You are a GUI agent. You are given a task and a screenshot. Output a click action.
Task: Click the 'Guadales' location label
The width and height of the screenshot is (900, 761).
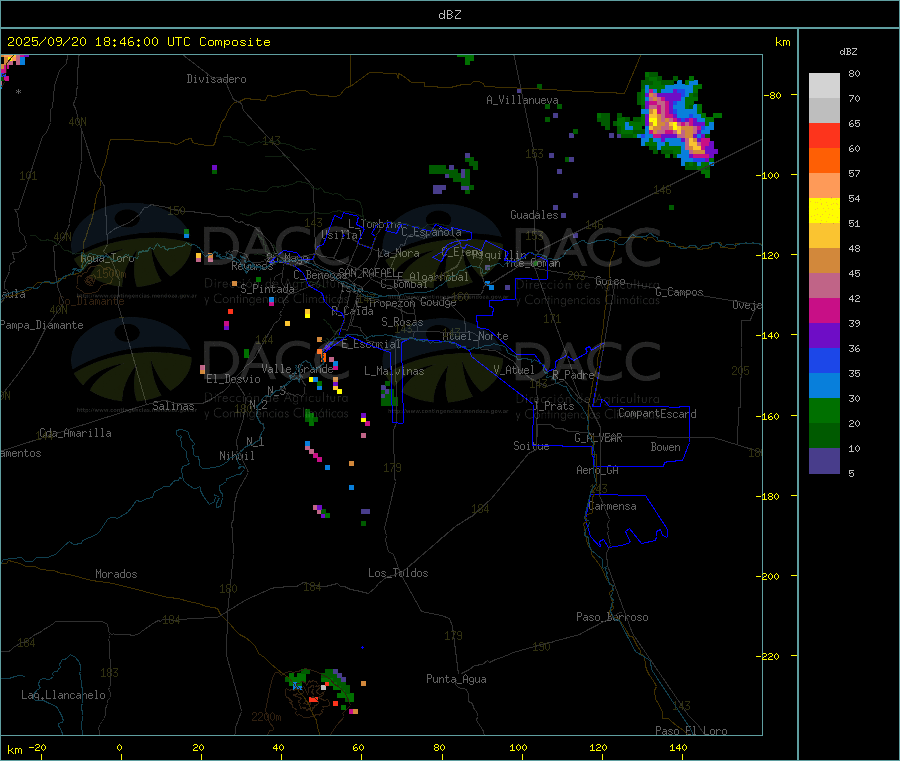point(534,215)
